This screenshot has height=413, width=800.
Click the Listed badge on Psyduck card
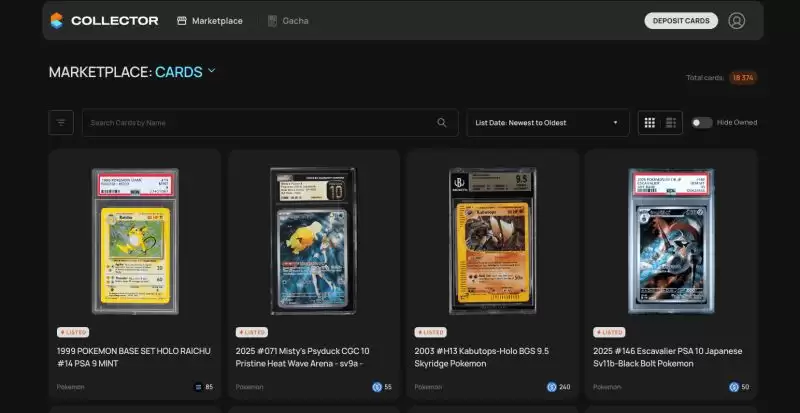(x=252, y=332)
